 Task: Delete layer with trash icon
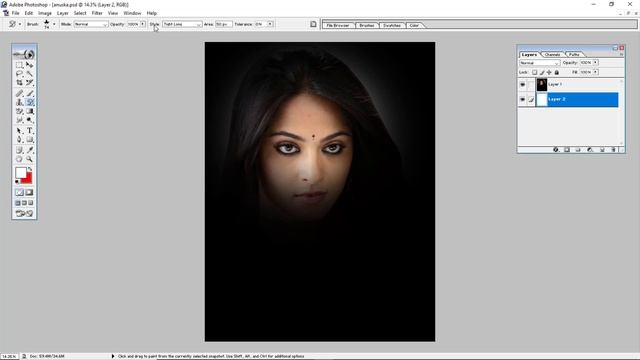(613, 150)
